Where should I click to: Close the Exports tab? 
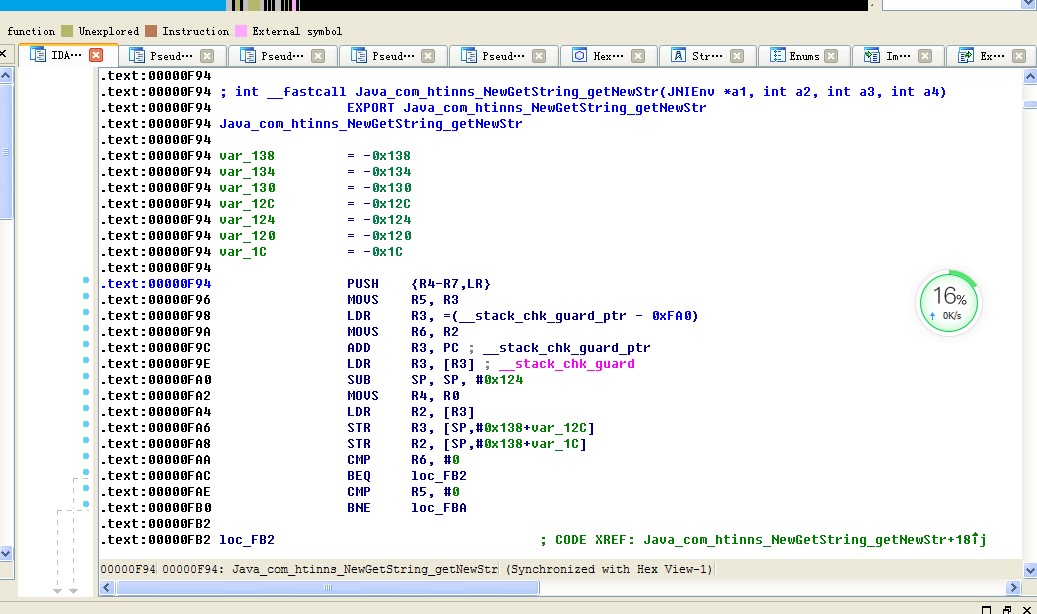pos(1019,56)
